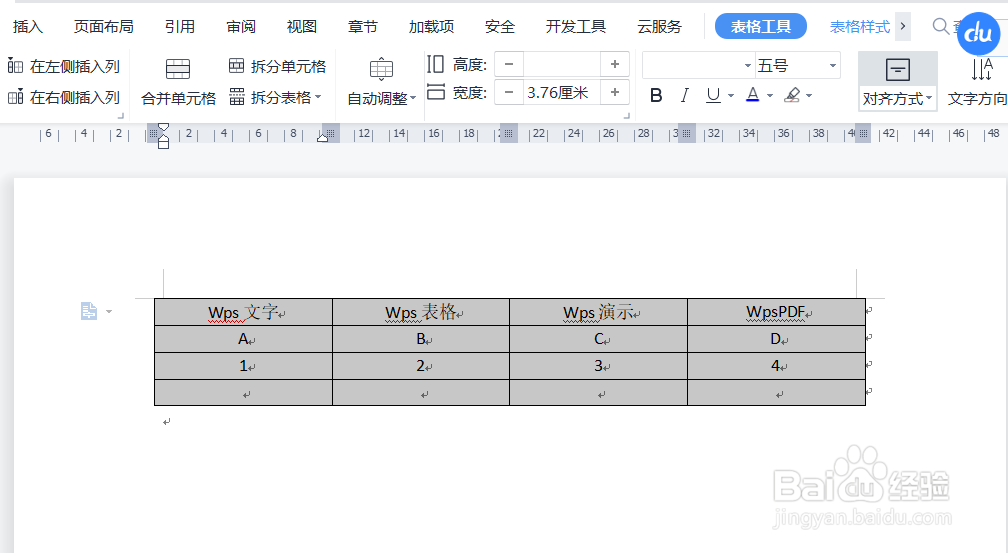Image resolution: width=1008 pixels, height=553 pixels.
Task: Click split cells (拆分单元格)
Action: (277, 66)
